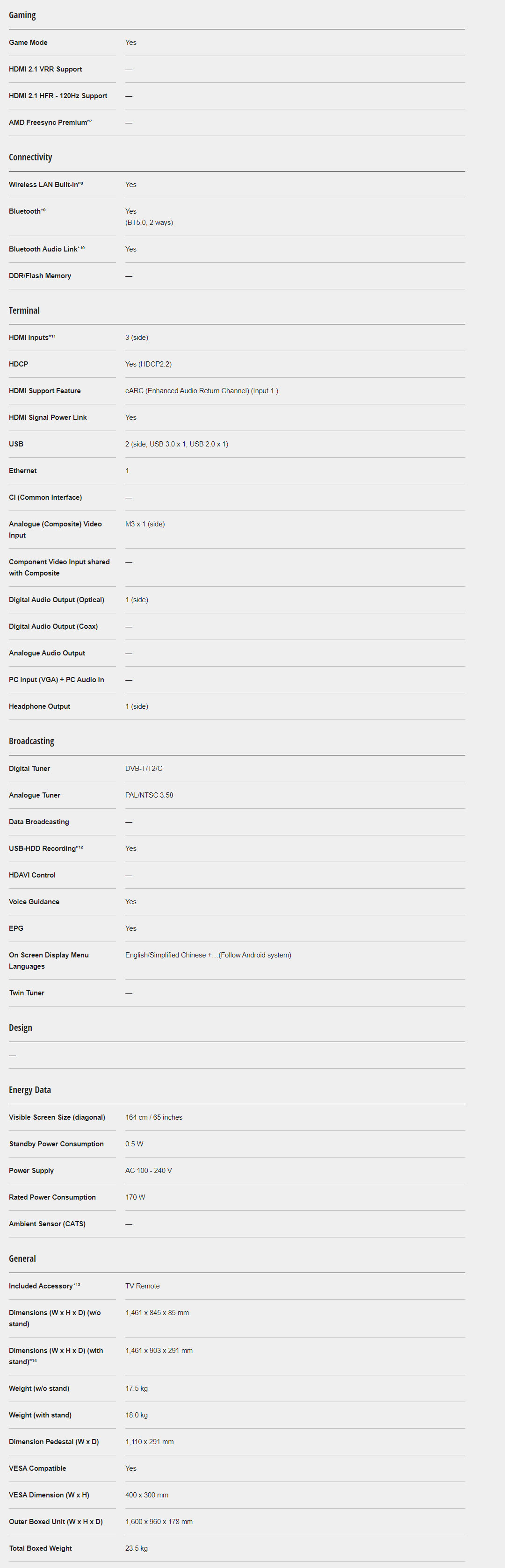The width and height of the screenshot is (505, 1568).
Task: Click the DVB-T/T2/C digital tuner value
Action: pos(144,768)
